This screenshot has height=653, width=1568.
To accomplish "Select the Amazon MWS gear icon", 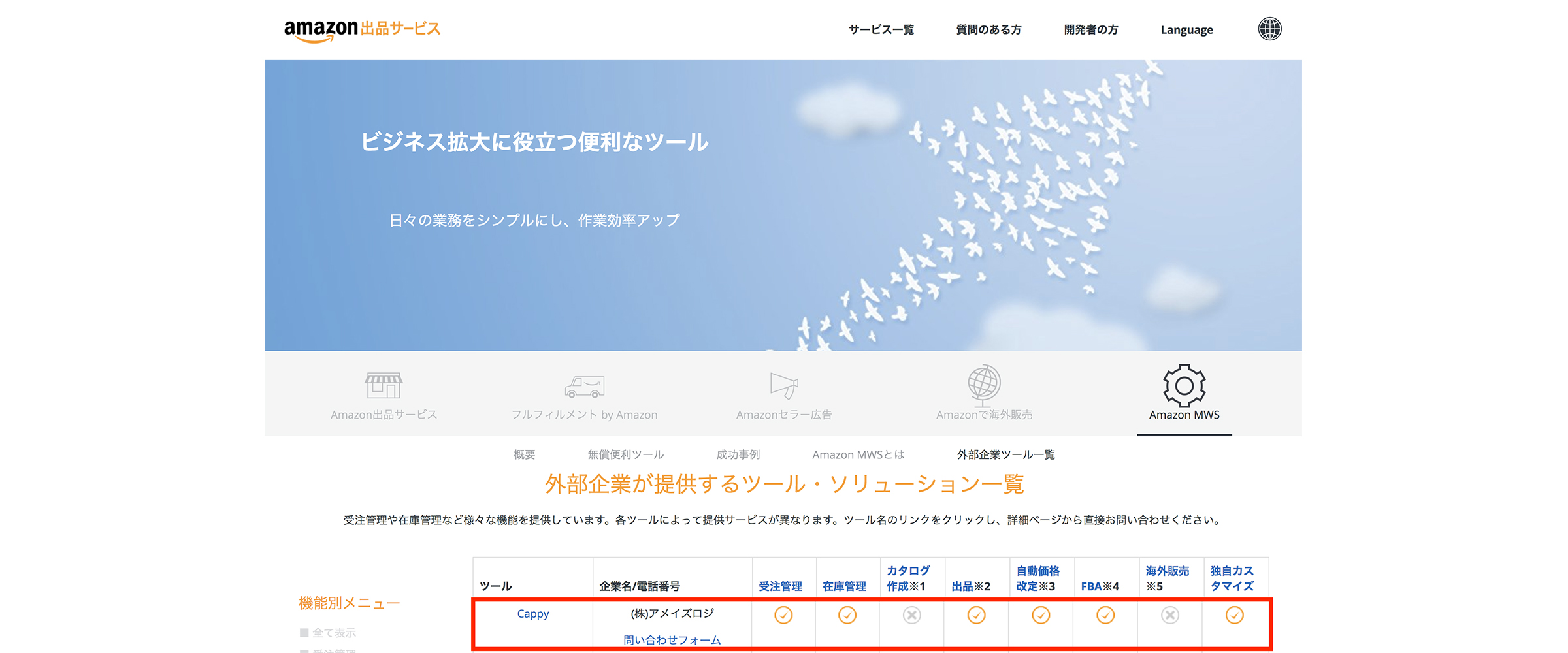I will (x=1184, y=385).
